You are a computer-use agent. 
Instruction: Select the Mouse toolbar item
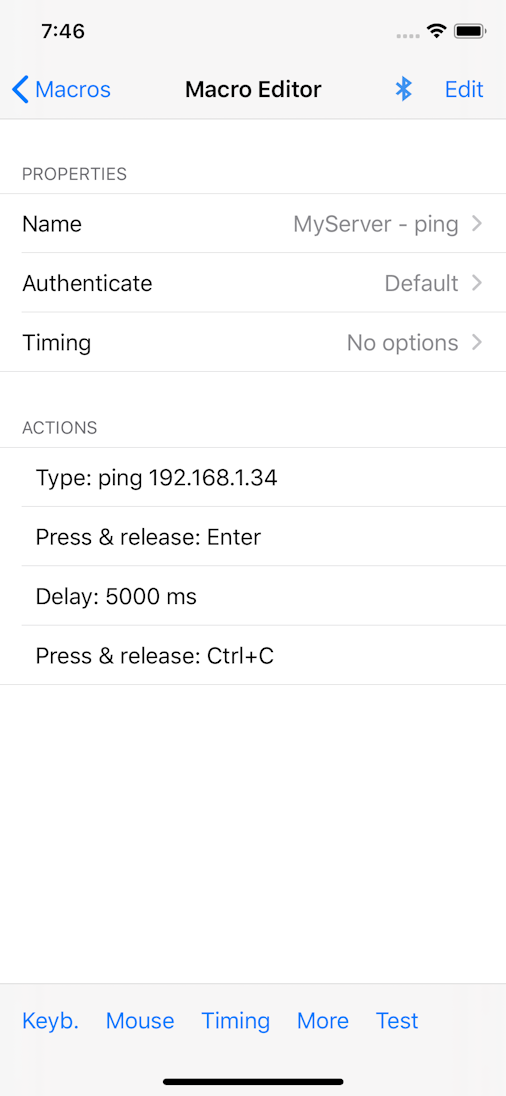(140, 1021)
